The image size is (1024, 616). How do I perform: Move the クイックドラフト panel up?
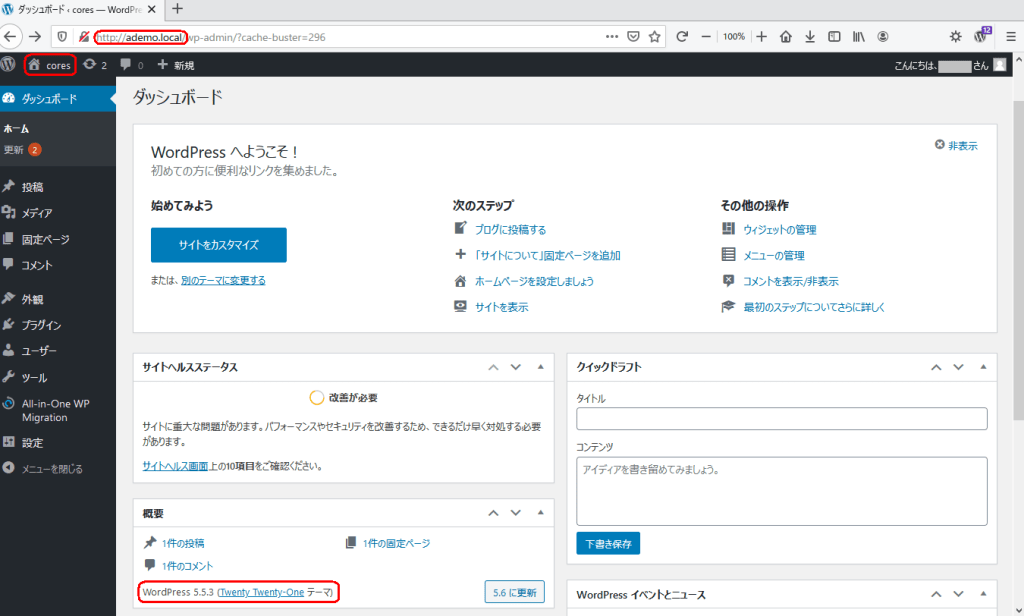click(936, 367)
